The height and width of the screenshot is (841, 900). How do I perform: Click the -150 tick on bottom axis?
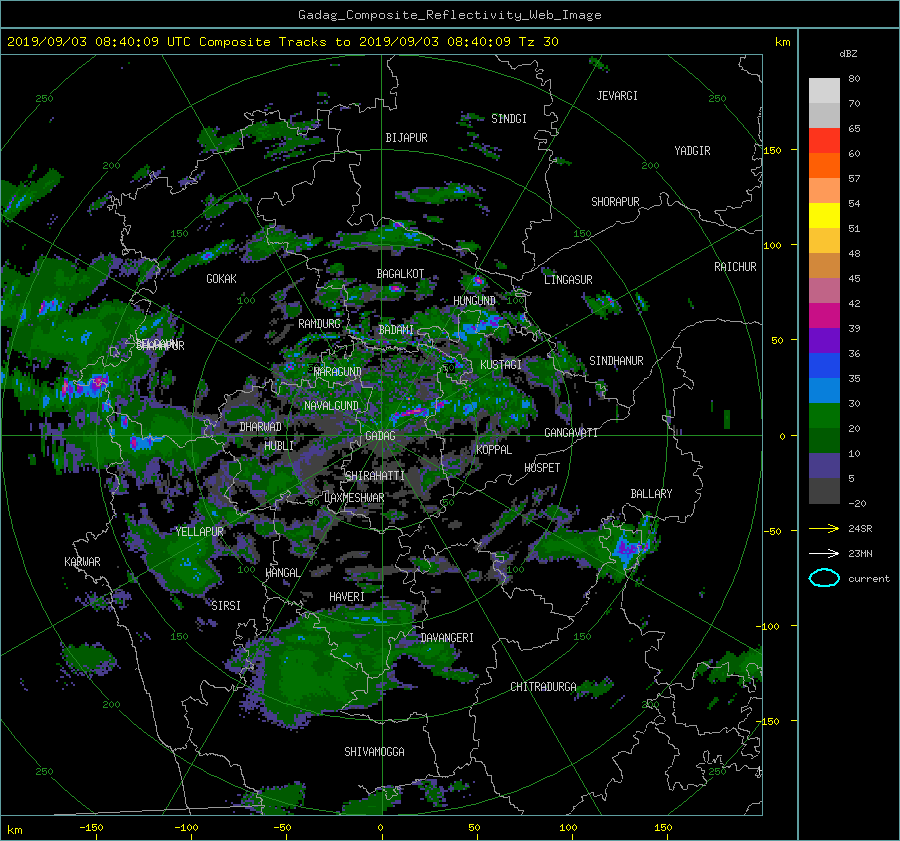coord(91,828)
